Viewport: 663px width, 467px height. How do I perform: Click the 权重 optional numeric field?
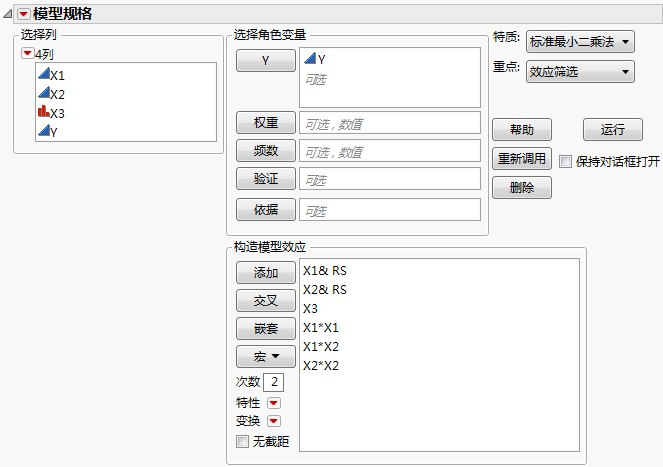point(390,123)
